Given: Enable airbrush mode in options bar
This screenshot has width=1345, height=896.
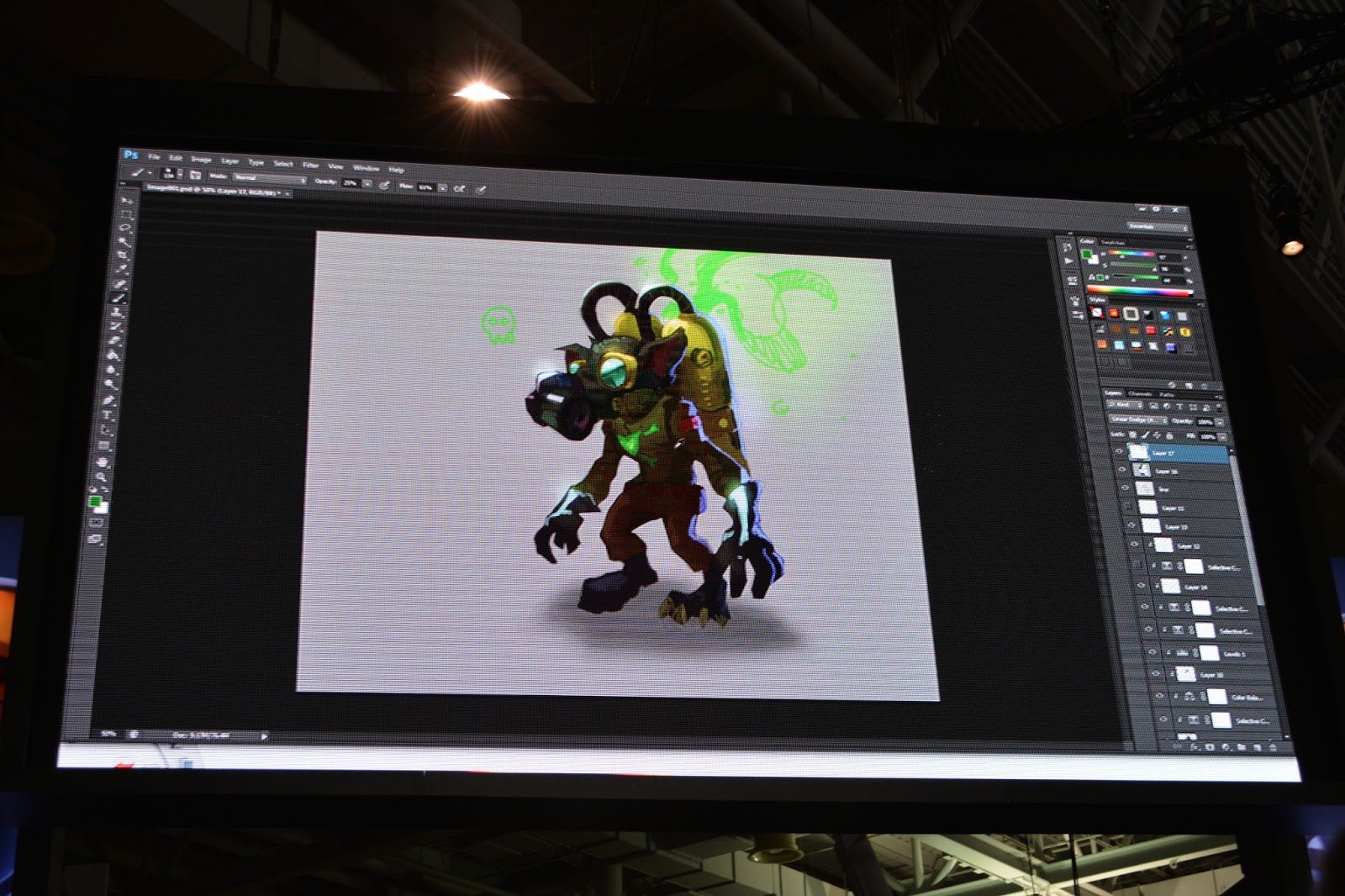Looking at the screenshot, I should click(459, 187).
